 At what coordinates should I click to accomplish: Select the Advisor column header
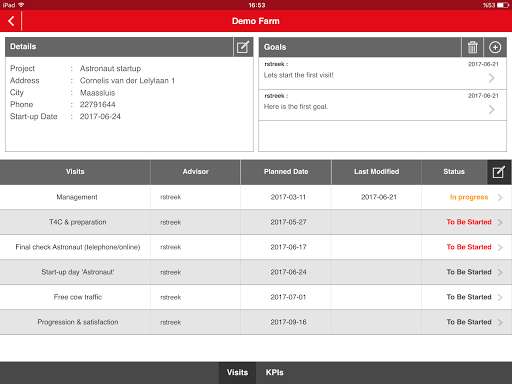[195, 172]
